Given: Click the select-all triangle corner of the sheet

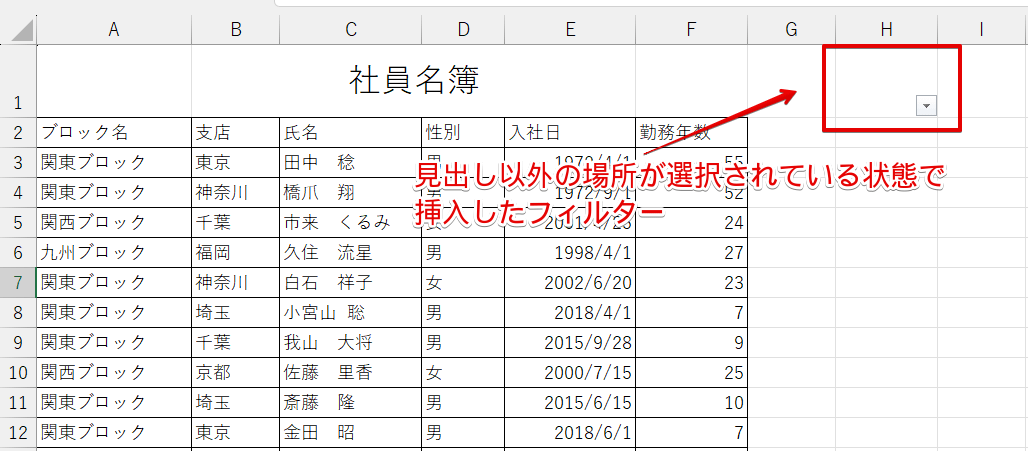Looking at the screenshot, I should [22, 30].
